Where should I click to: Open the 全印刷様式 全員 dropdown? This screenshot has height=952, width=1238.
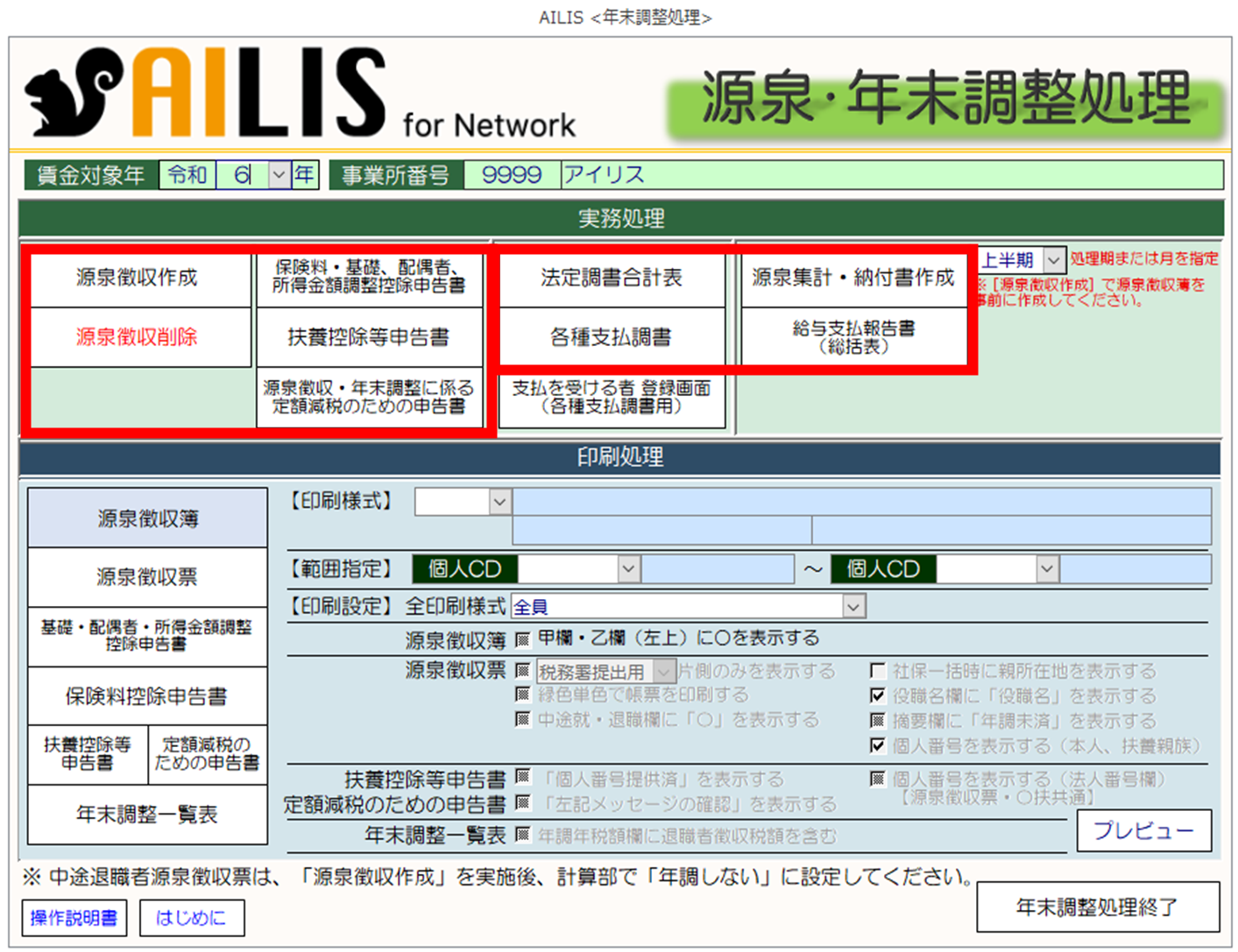pos(853,606)
